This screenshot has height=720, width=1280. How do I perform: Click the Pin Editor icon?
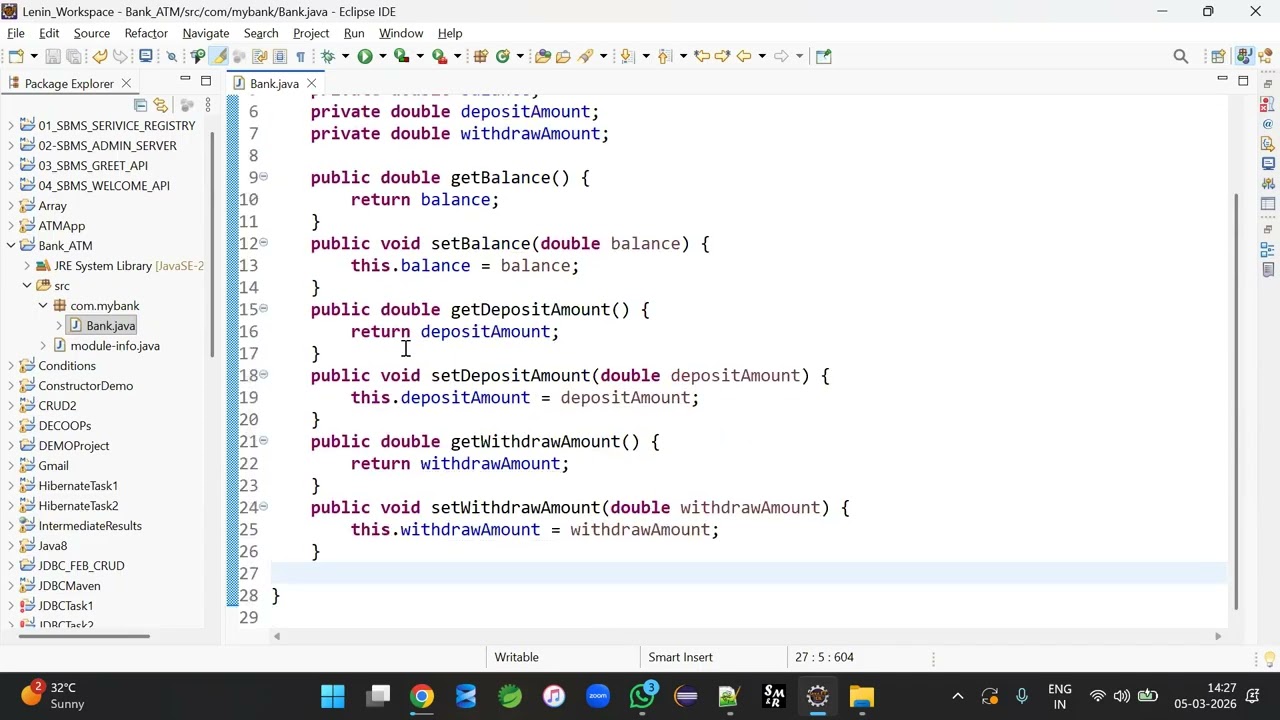824,56
